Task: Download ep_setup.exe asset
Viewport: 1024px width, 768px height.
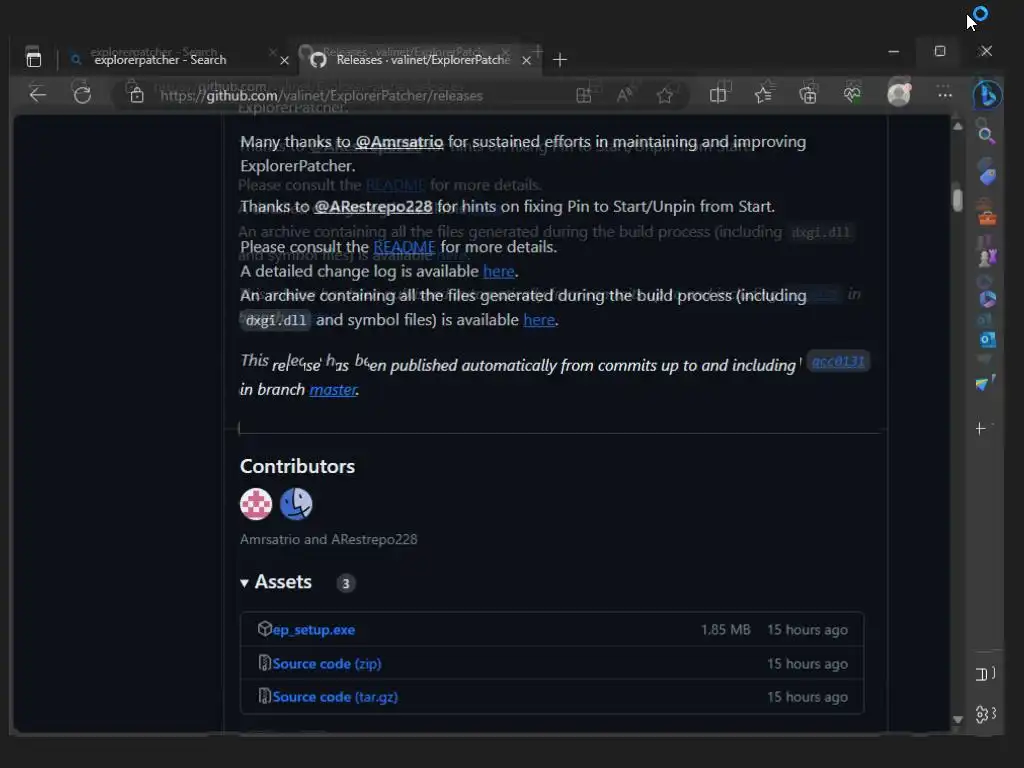Action: (x=313, y=630)
